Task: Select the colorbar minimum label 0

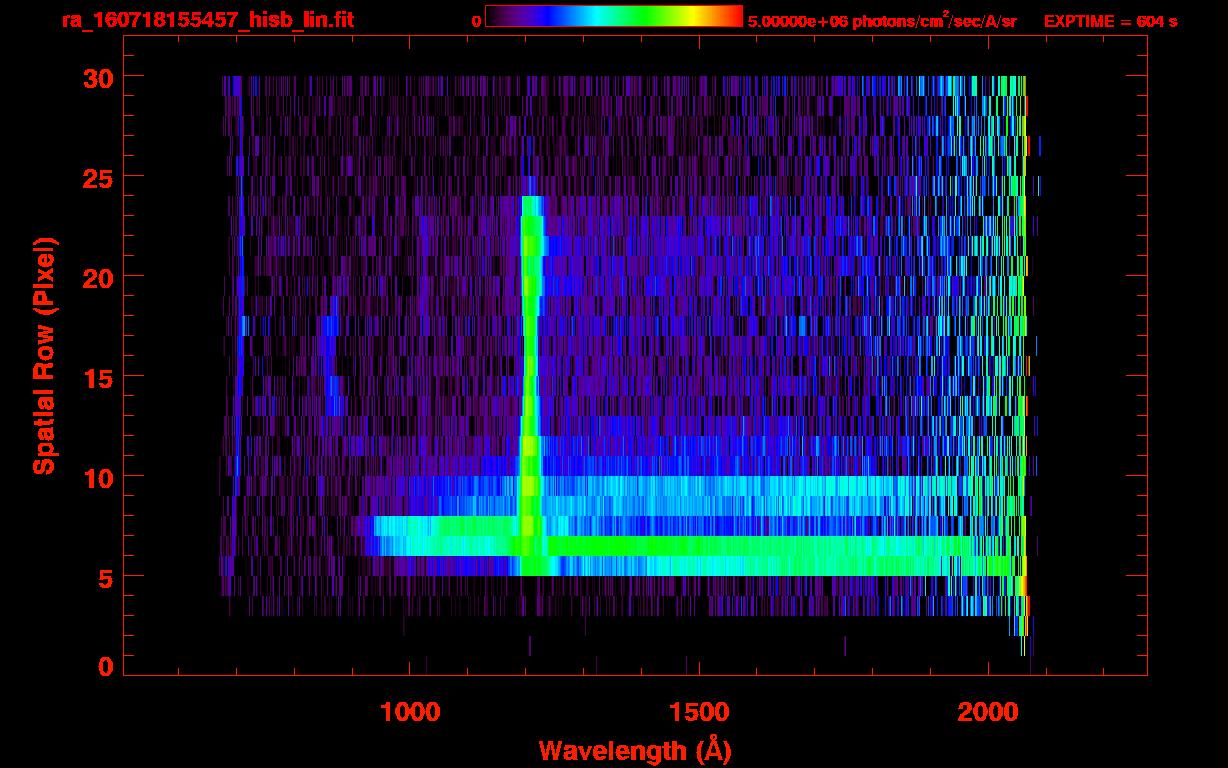Action: click(476, 21)
